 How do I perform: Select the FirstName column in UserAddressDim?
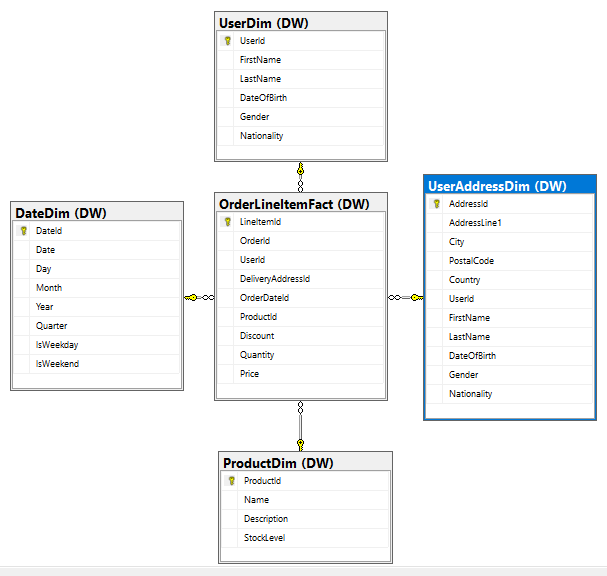point(510,318)
